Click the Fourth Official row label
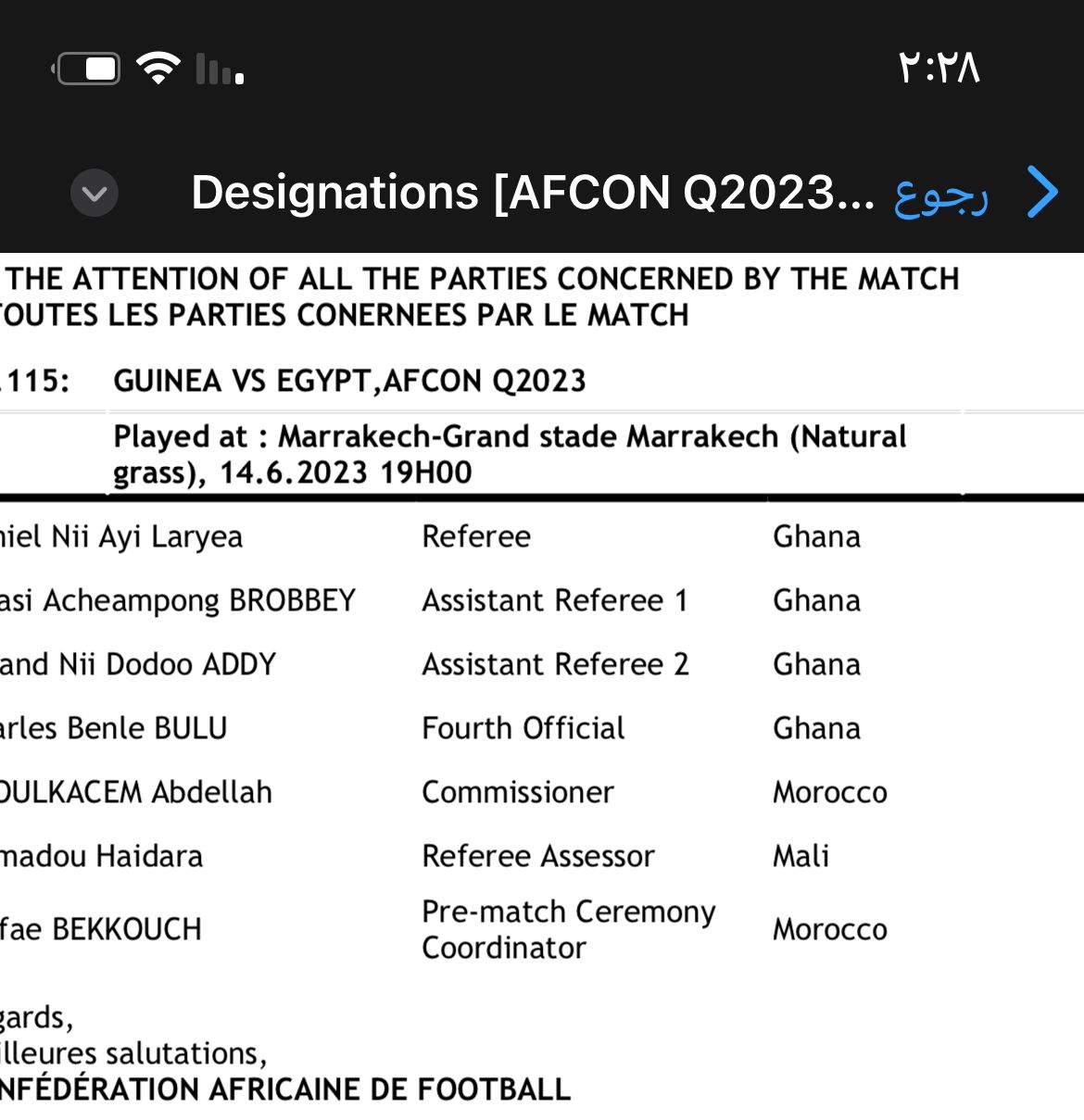Screen dimensions: 1084x1120 pos(523,728)
